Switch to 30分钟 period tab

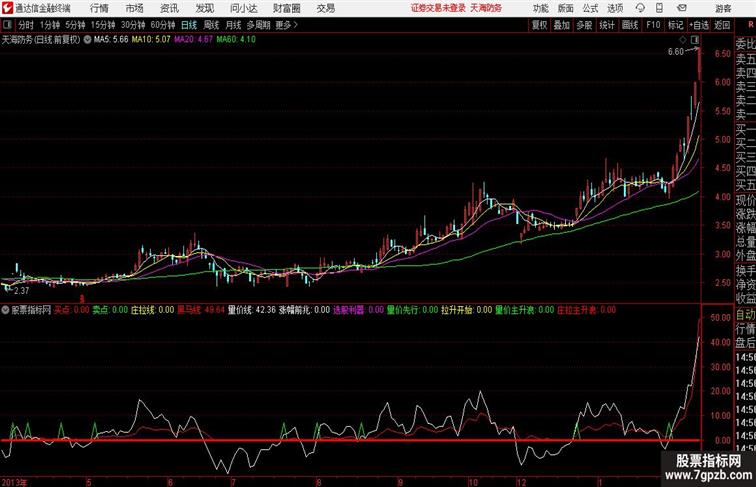tap(133, 25)
